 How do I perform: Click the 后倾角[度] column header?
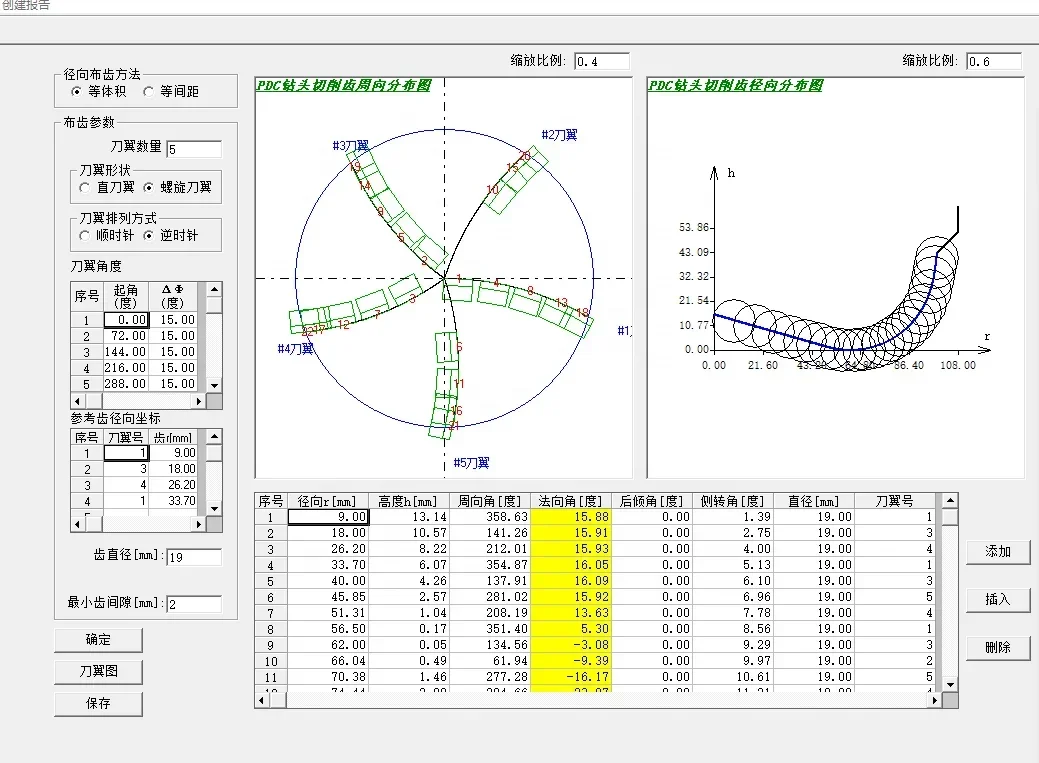tap(651, 501)
